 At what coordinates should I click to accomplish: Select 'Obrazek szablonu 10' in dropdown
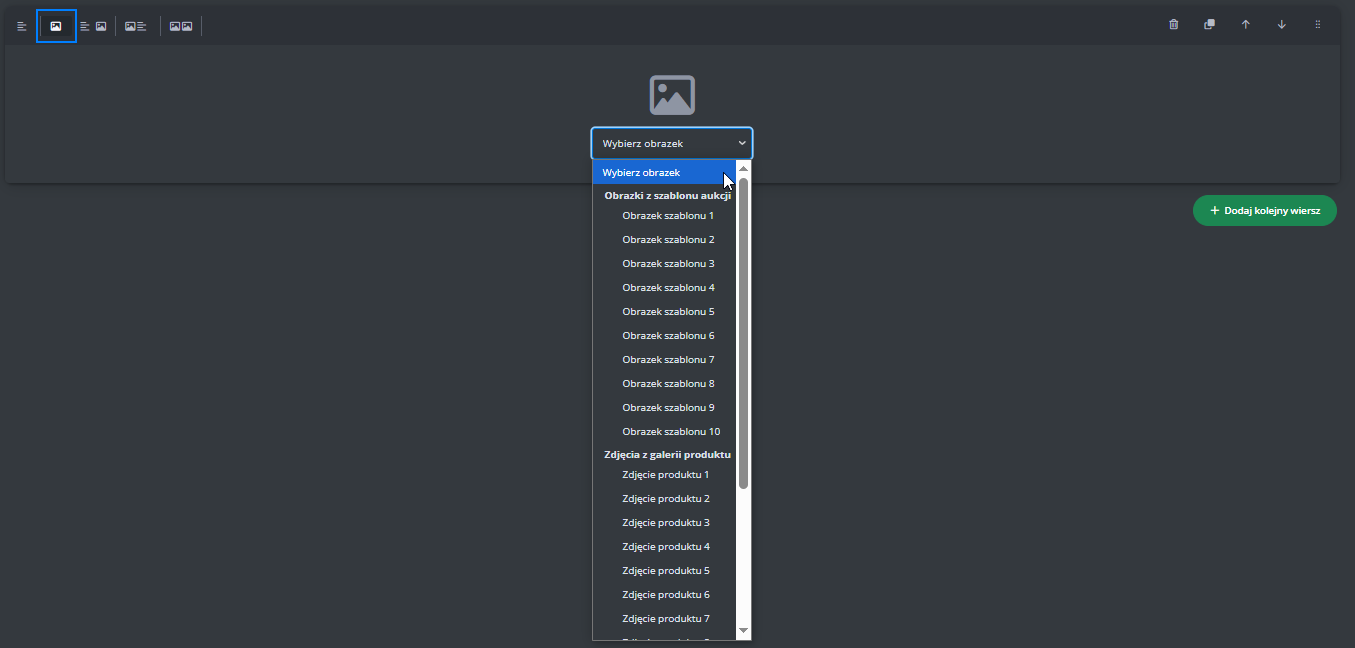670,432
